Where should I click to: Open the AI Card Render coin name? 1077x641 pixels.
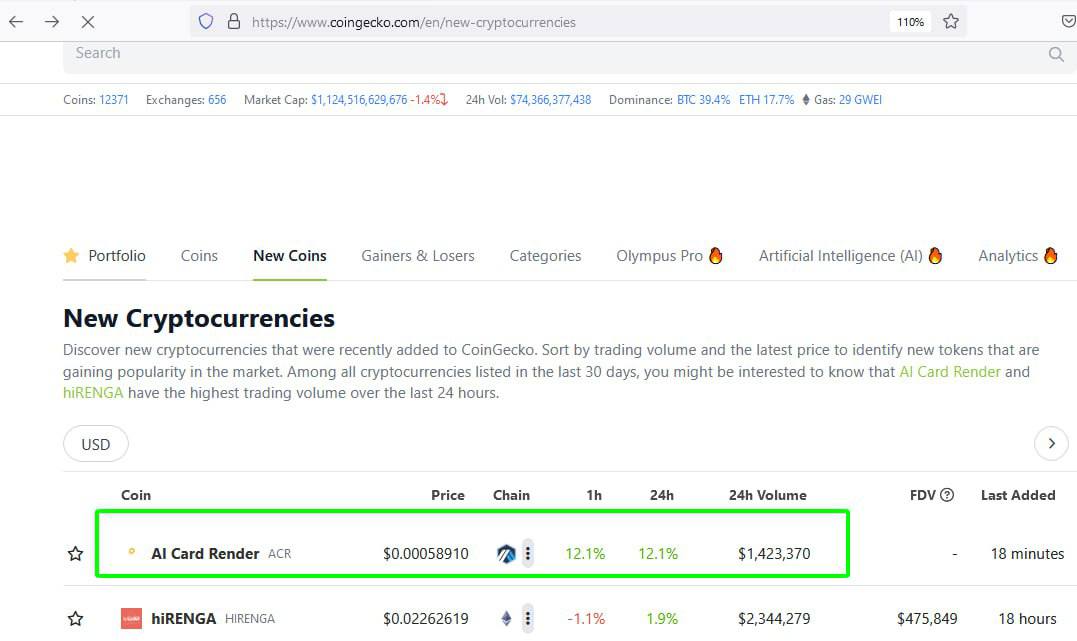[x=205, y=554]
